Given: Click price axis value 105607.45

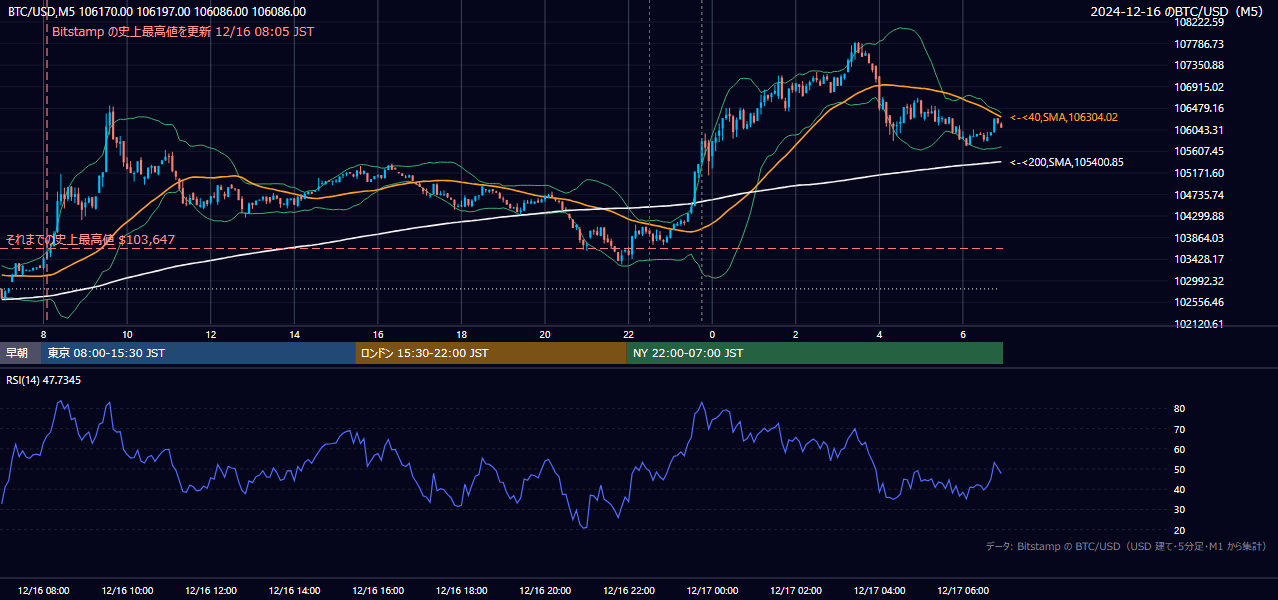Looking at the screenshot, I should (x=1199, y=152).
